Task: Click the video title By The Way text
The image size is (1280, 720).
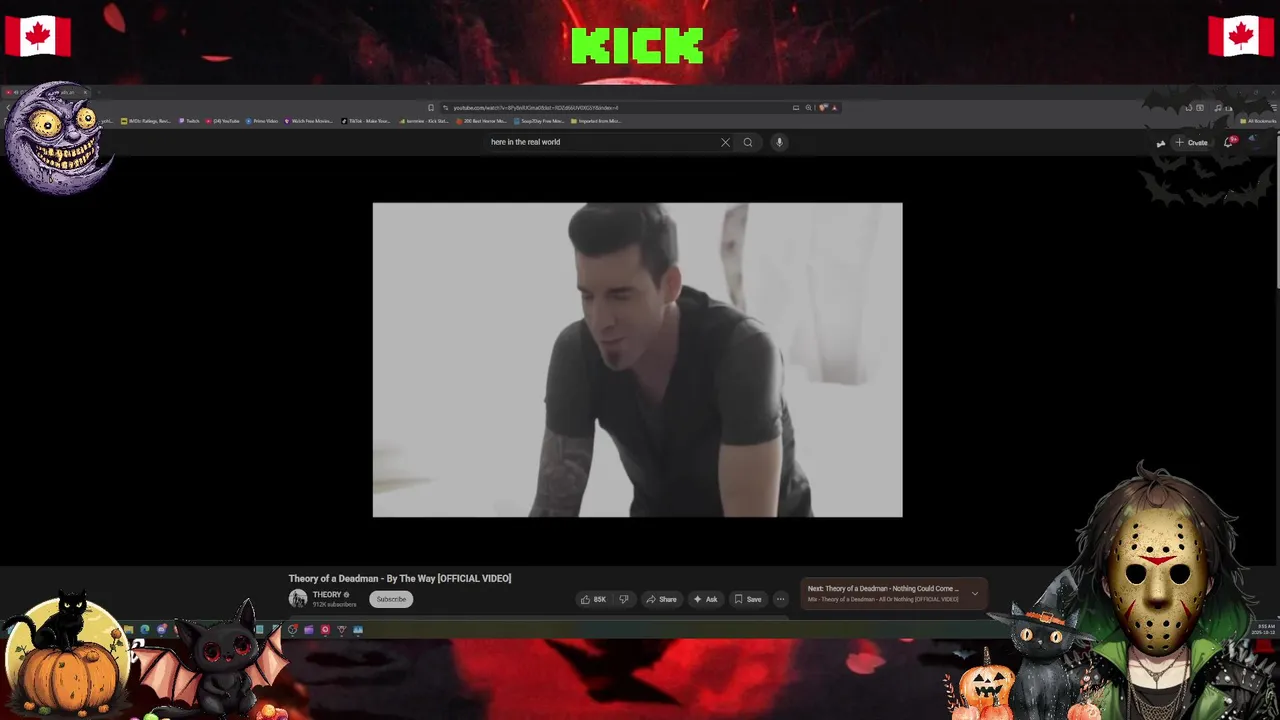Action: click(x=400, y=578)
